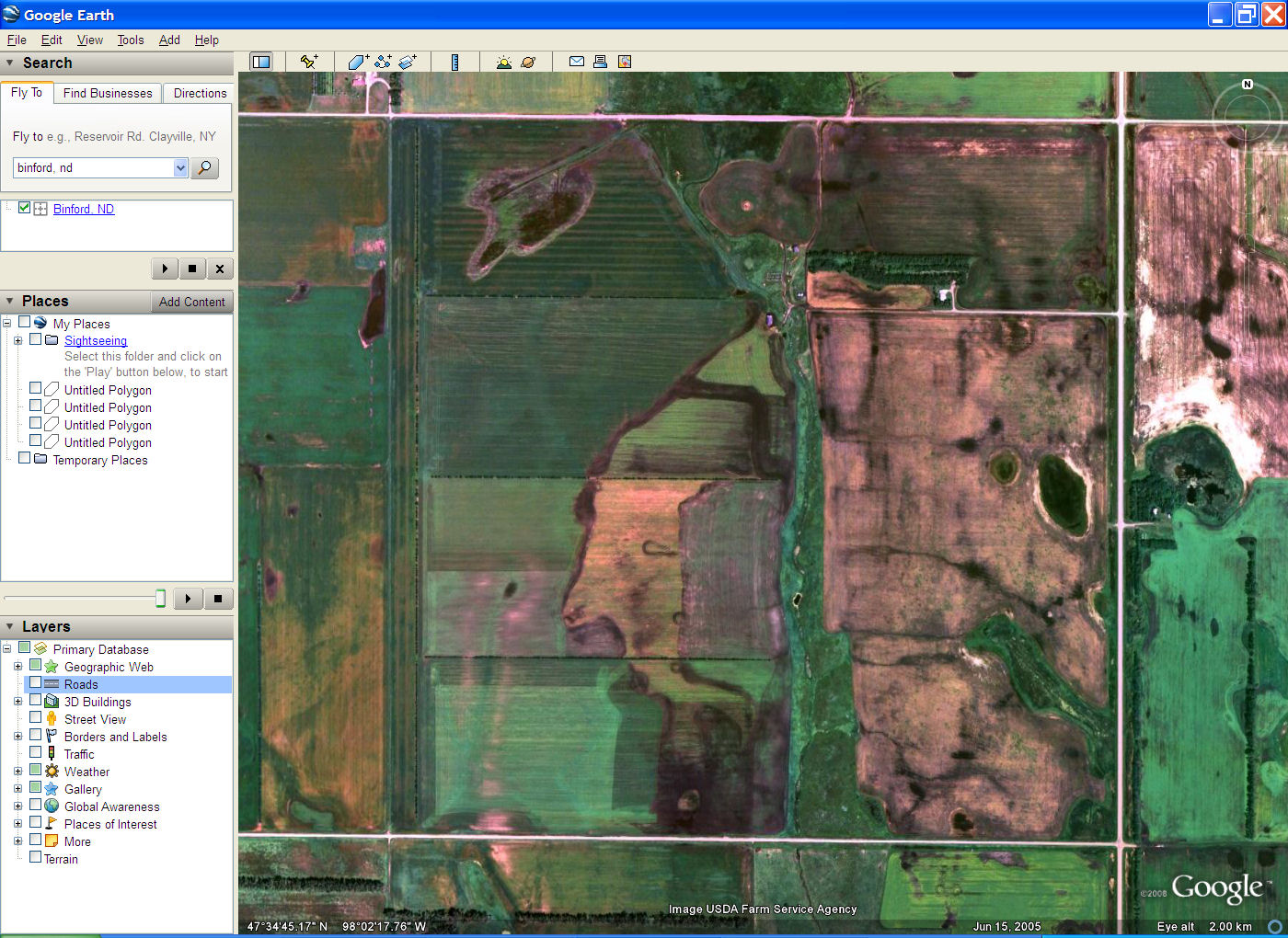The width and height of the screenshot is (1288, 938).
Task: Collapse the Places panel triangle
Action: pyautogui.click(x=10, y=302)
